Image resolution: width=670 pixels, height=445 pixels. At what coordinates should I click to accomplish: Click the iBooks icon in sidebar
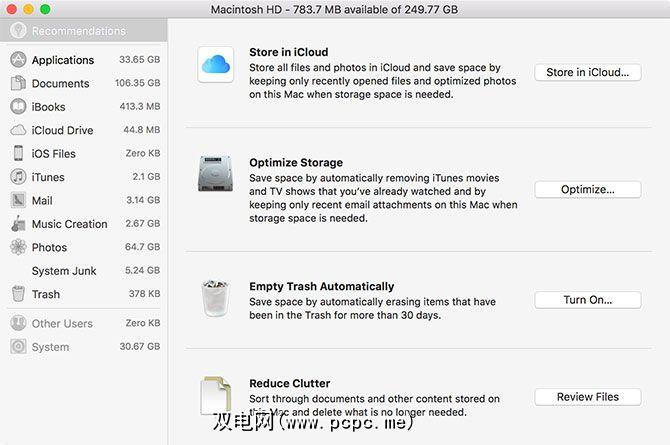(x=18, y=106)
